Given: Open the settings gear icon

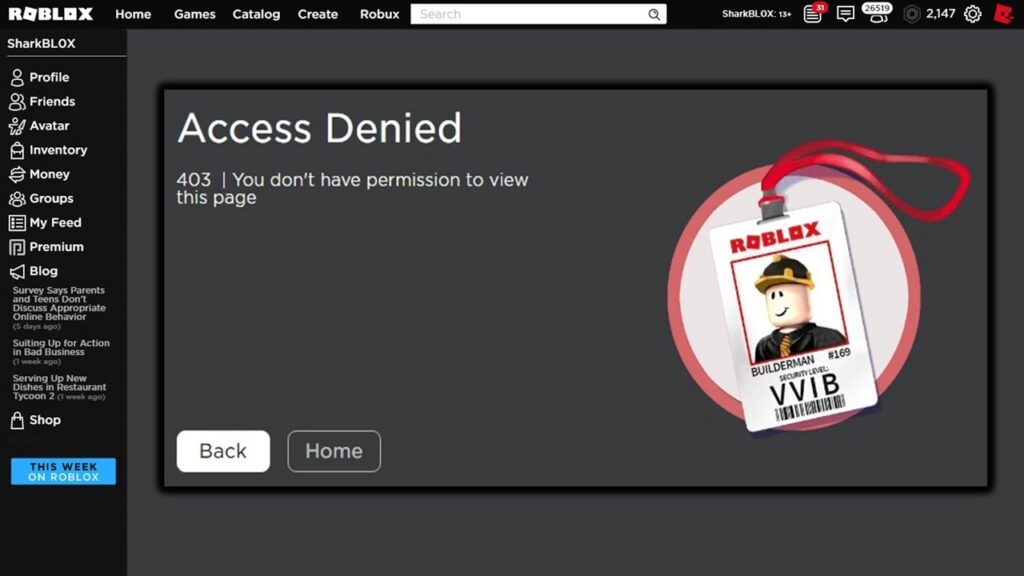Looking at the screenshot, I should point(972,14).
